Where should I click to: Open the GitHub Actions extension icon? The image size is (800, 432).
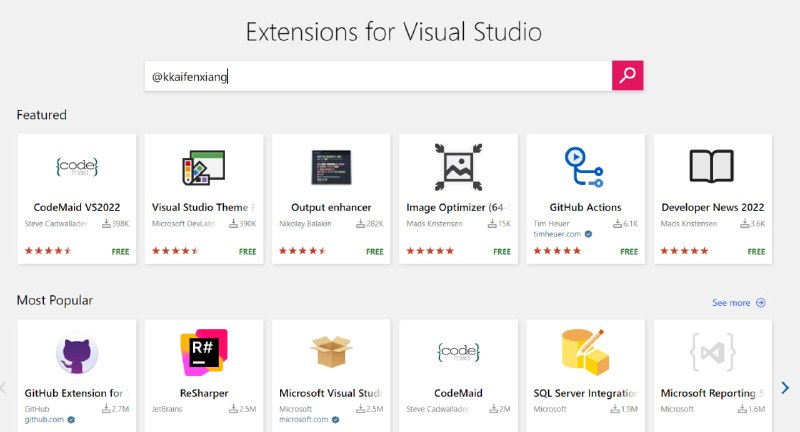(585, 166)
